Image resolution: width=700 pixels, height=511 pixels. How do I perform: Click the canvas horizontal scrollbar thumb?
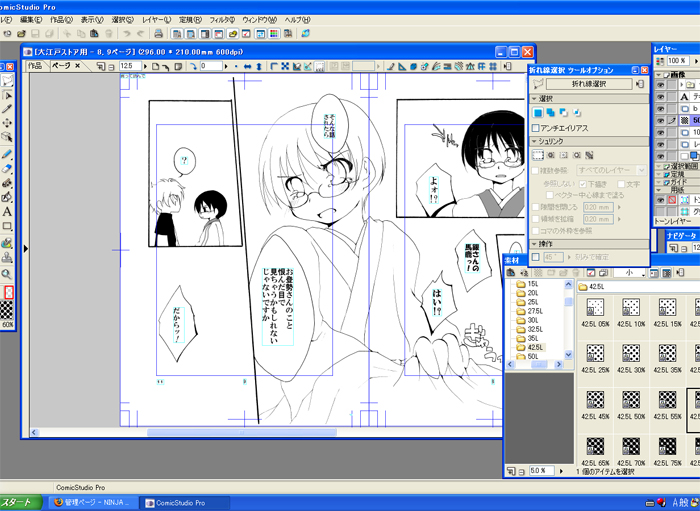point(242,432)
